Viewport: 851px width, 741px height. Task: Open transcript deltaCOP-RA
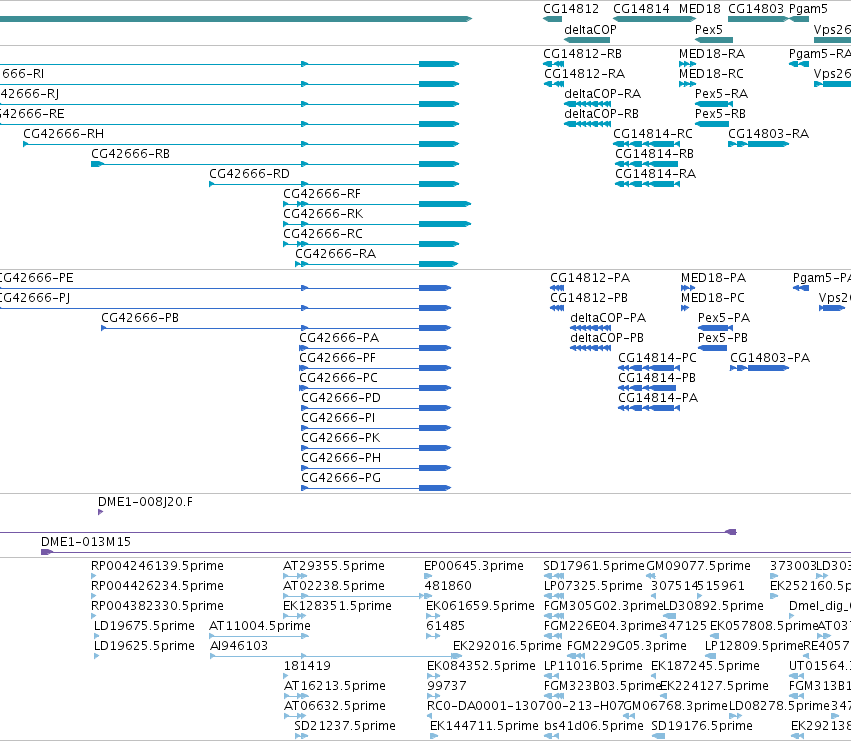602,94
